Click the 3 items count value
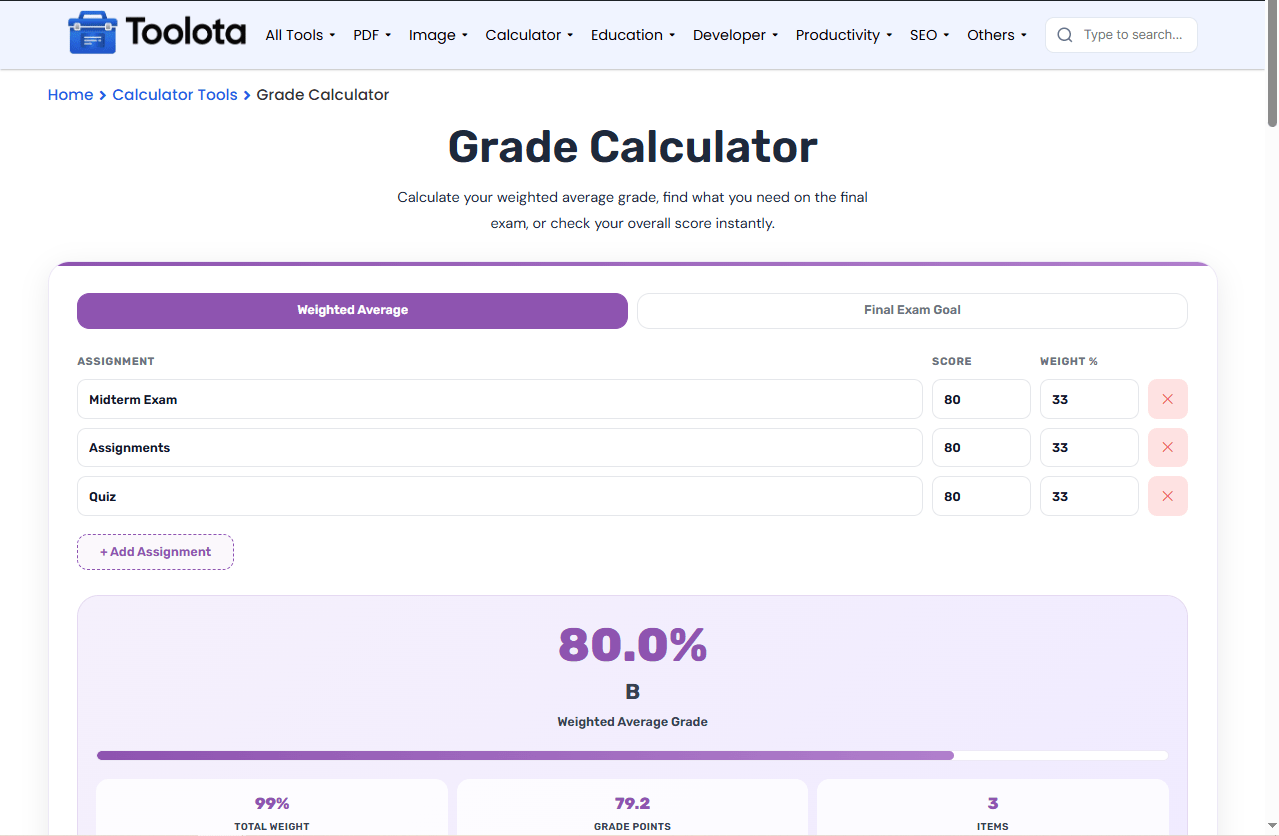Viewport: 1279px width, 836px height. coord(993,803)
